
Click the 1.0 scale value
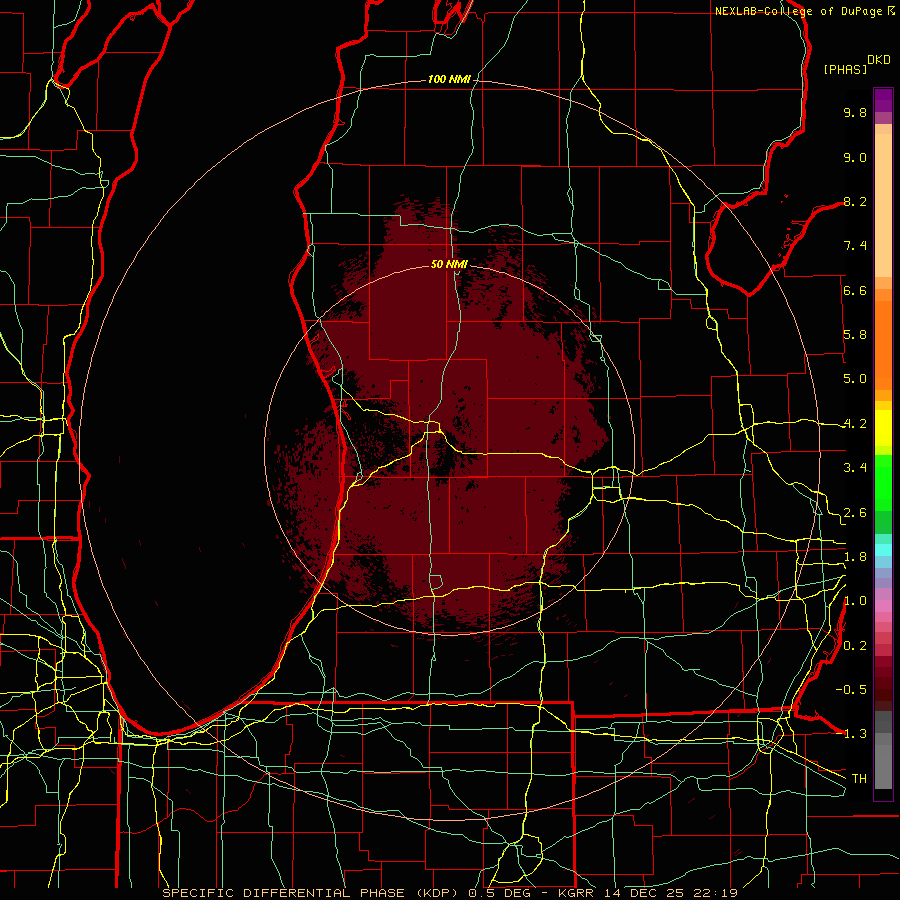point(855,601)
